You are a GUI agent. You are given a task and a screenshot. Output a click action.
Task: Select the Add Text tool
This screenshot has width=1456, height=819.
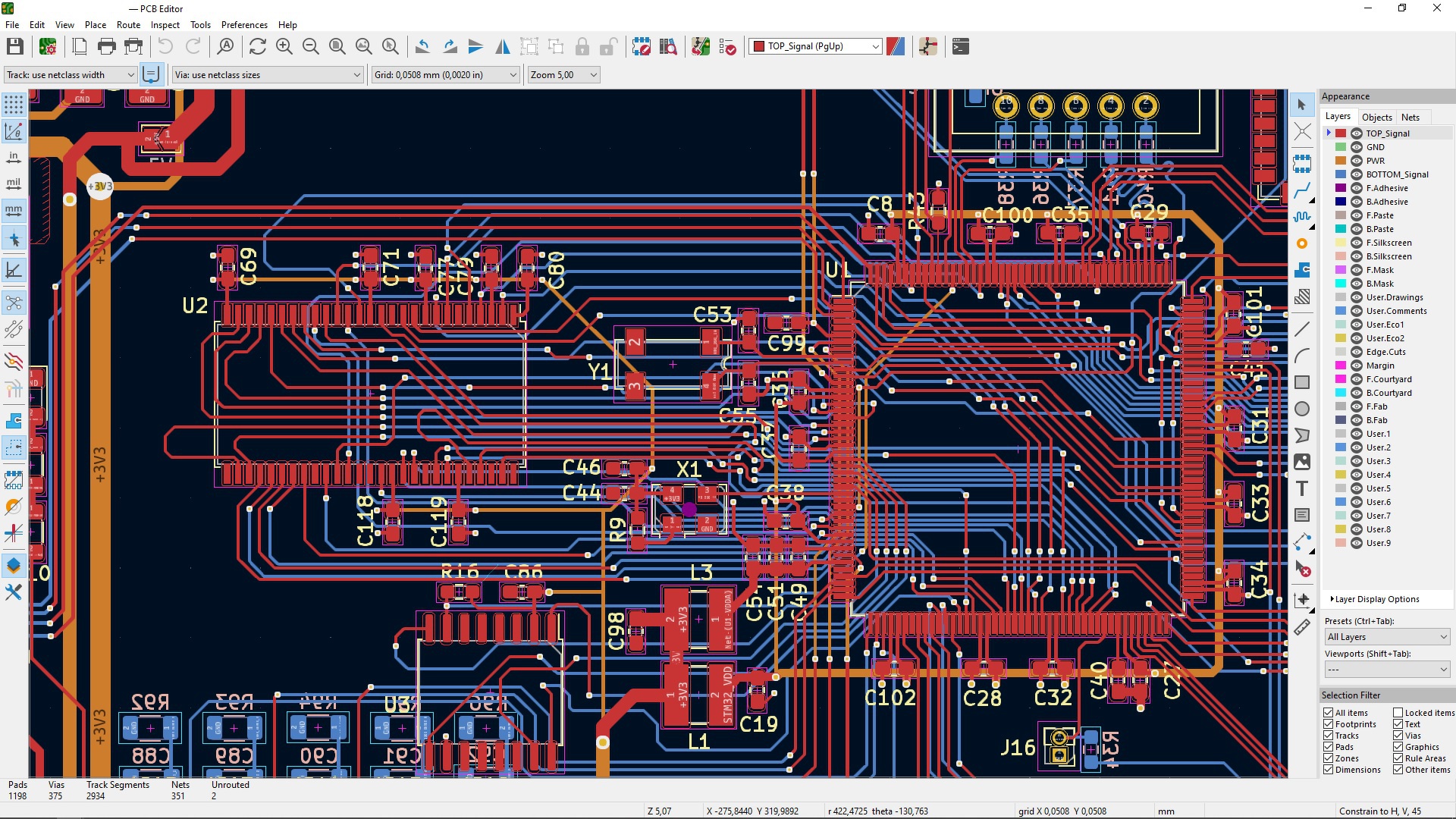tap(1302, 489)
